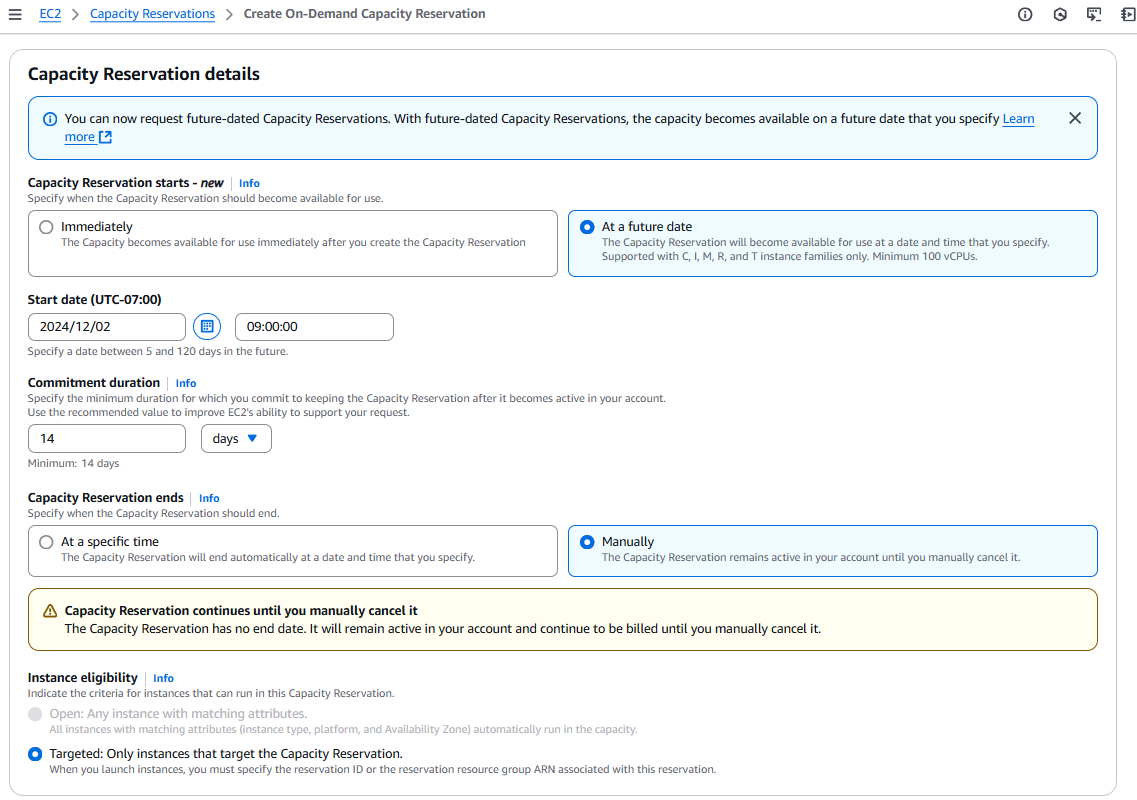This screenshot has width=1137, height=800.
Task: Open the start date calendar picker
Action: coord(207,327)
